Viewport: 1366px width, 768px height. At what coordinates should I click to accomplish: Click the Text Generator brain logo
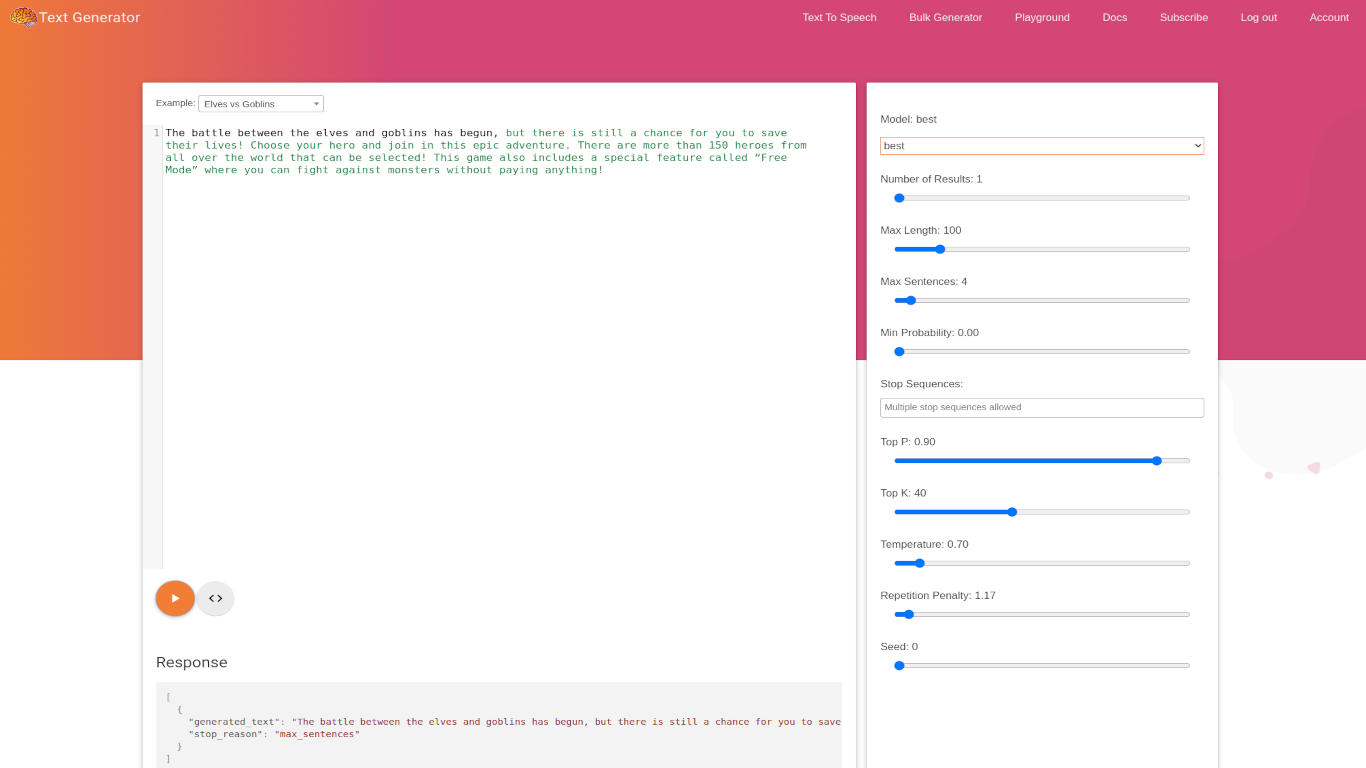(x=22, y=17)
